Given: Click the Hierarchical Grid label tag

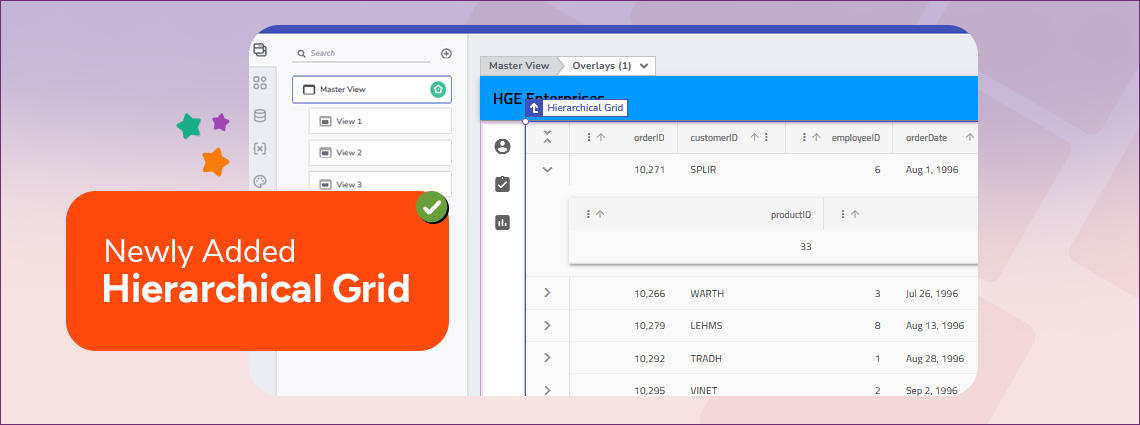Looking at the screenshot, I should (x=585, y=108).
